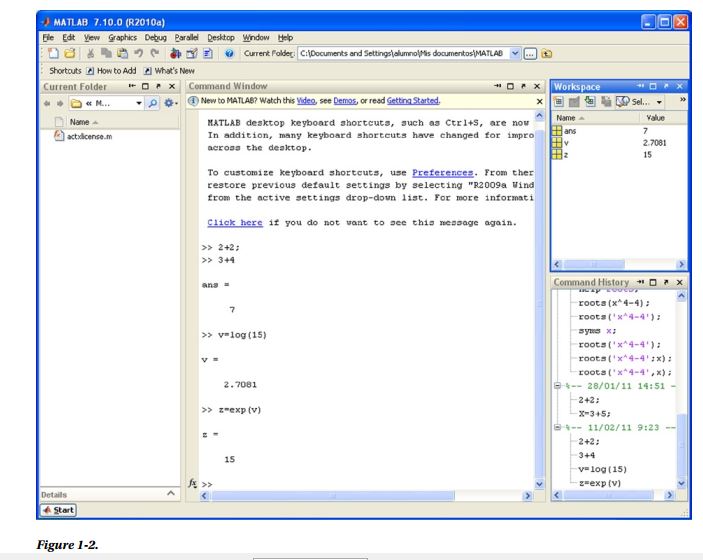This screenshot has height=560, width=703.
Task: Select 'X=3+5;' in Command History
Action: coord(595,414)
